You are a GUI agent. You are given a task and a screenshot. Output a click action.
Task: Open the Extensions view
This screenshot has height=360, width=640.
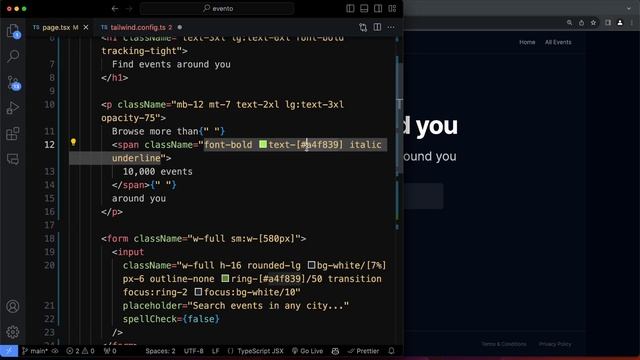click(x=13, y=133)
